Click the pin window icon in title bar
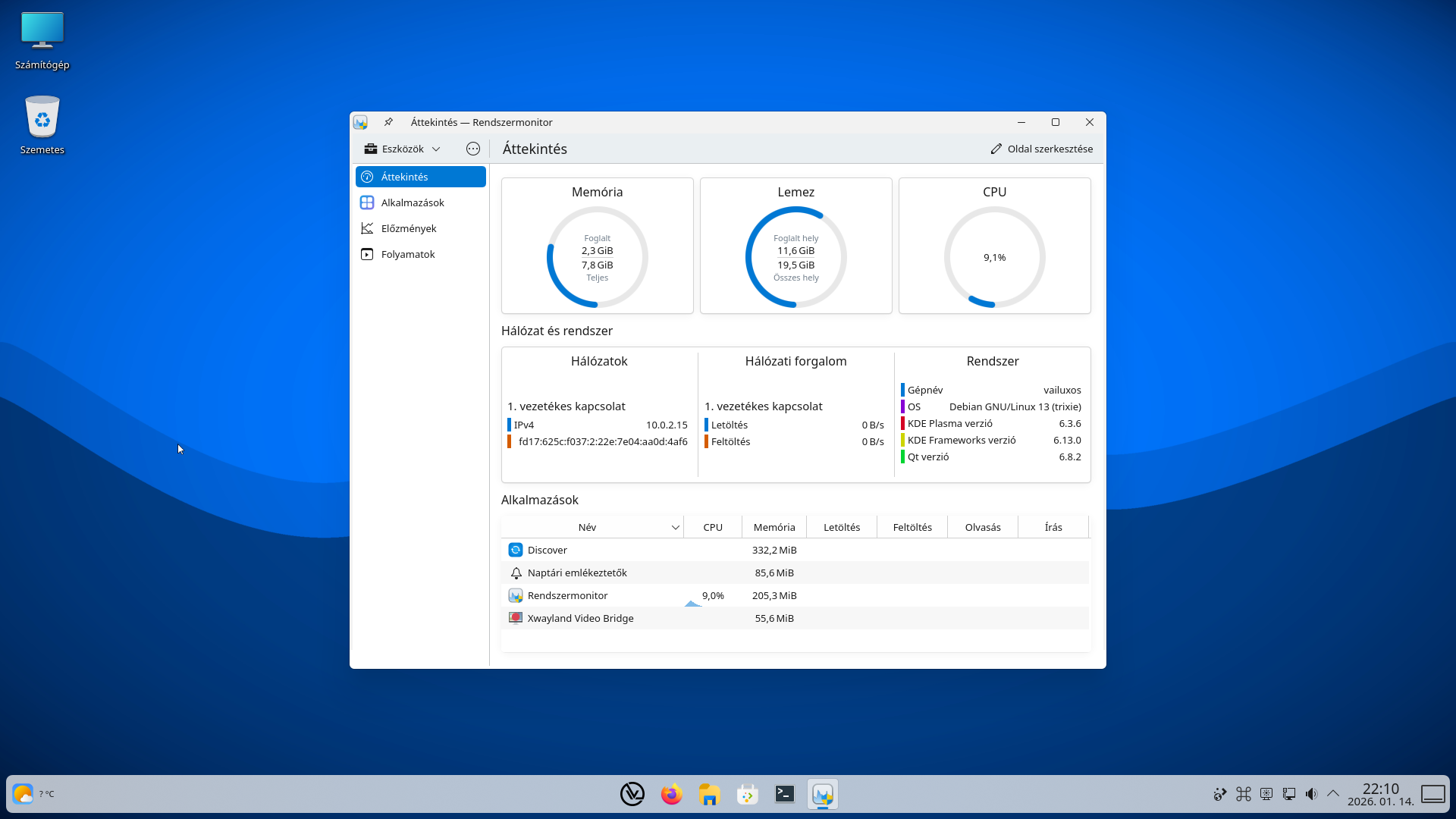Viewport: 1456px width, 819px height. (x=388, y=122)
